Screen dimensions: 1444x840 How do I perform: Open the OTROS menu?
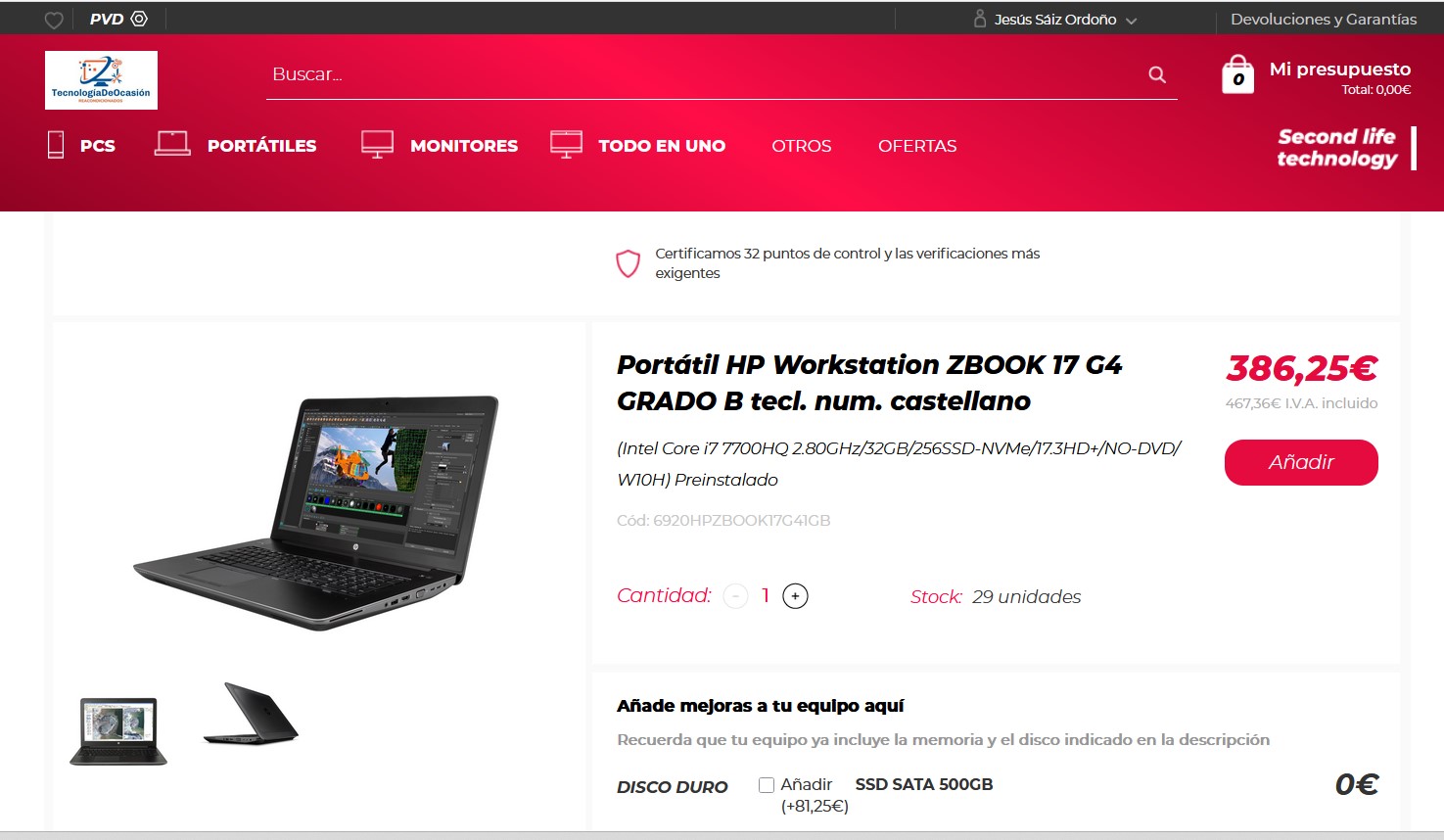pos(802,146)
